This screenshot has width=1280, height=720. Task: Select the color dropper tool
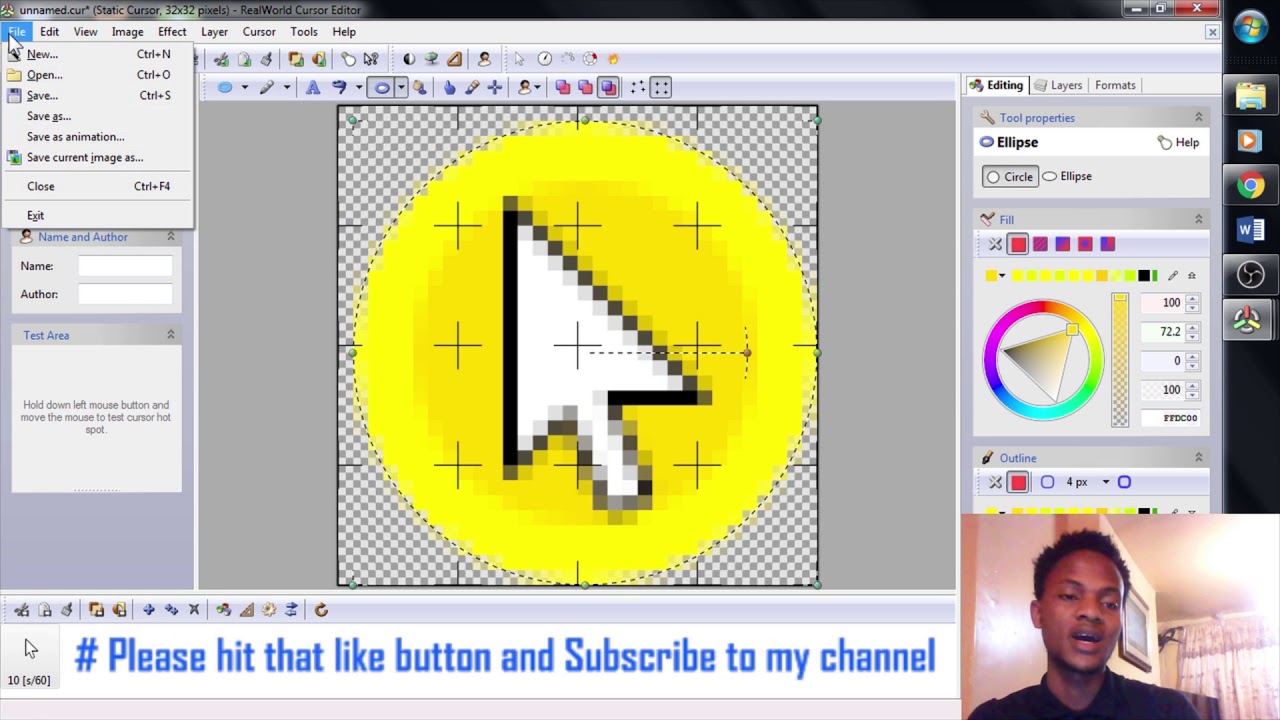tap(472, 88)
